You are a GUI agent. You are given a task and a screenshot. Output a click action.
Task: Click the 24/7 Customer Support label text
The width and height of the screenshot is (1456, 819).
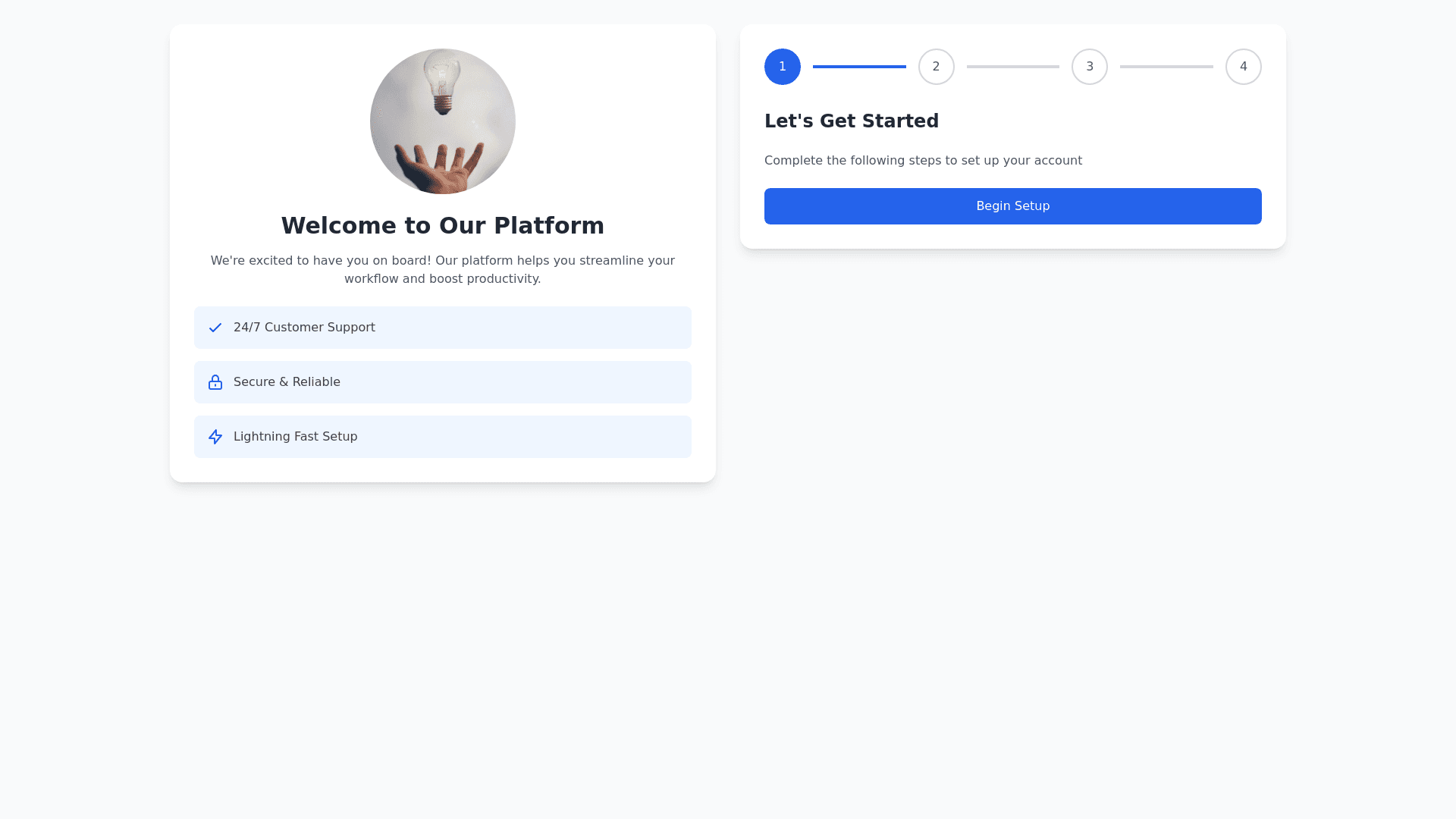pos(304,328)
